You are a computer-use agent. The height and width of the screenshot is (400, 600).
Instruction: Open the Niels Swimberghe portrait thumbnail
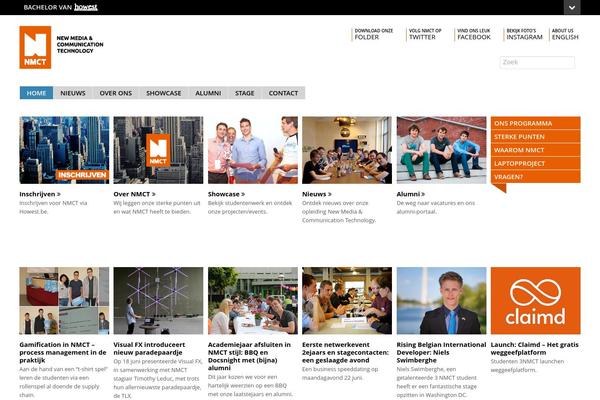[x=441, y=300]
